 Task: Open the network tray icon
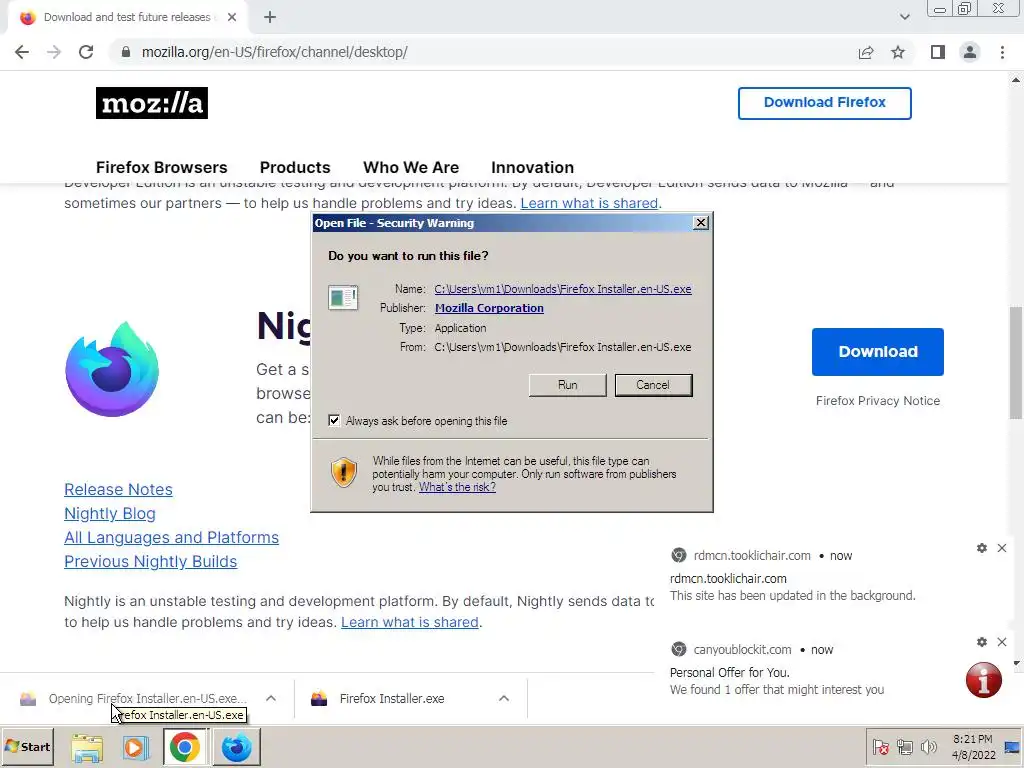(x=904, y=747)
